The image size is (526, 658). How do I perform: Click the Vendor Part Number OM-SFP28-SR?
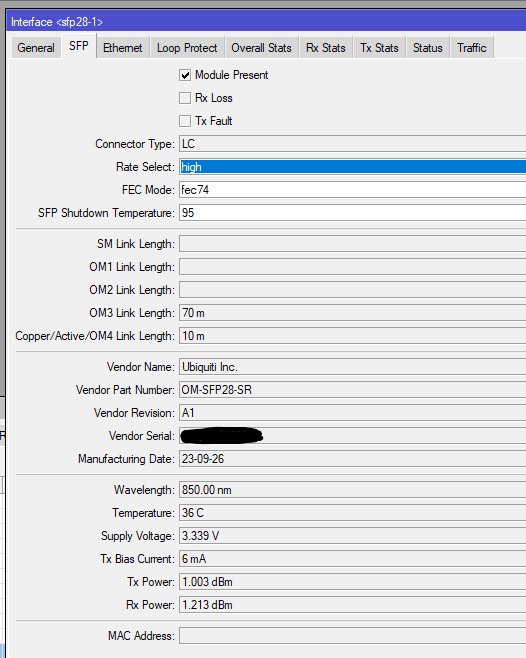click(353, 390)
